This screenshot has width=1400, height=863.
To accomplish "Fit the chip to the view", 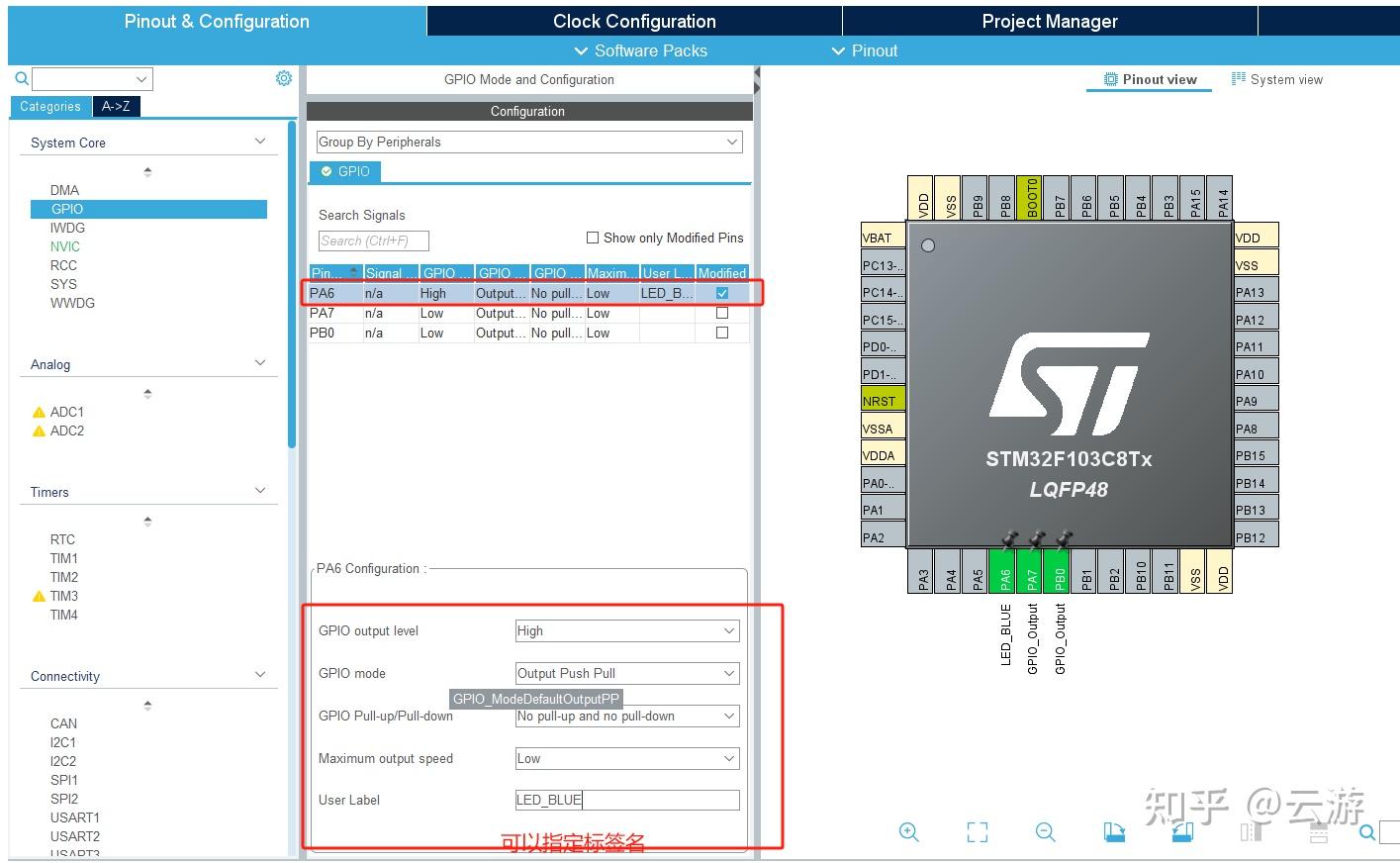I will [x=978, y=832].
